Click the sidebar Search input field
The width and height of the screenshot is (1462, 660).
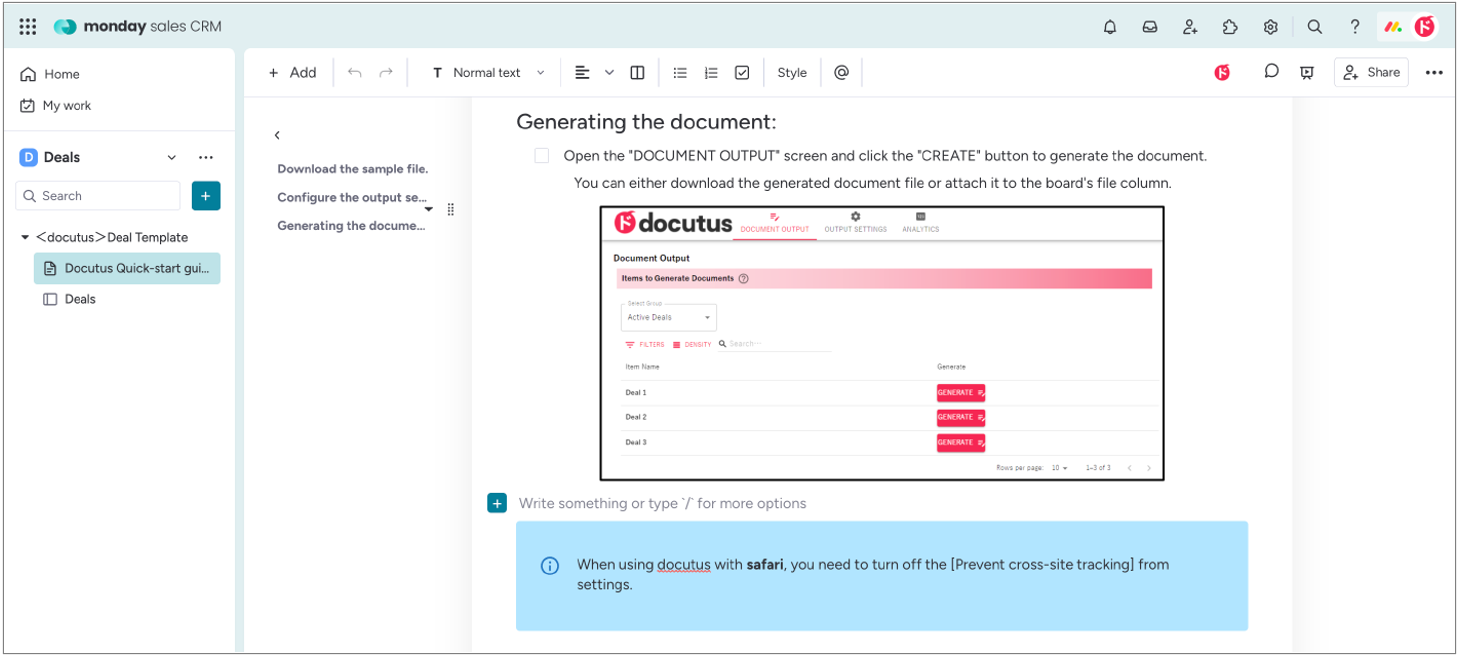pos(100,196)
